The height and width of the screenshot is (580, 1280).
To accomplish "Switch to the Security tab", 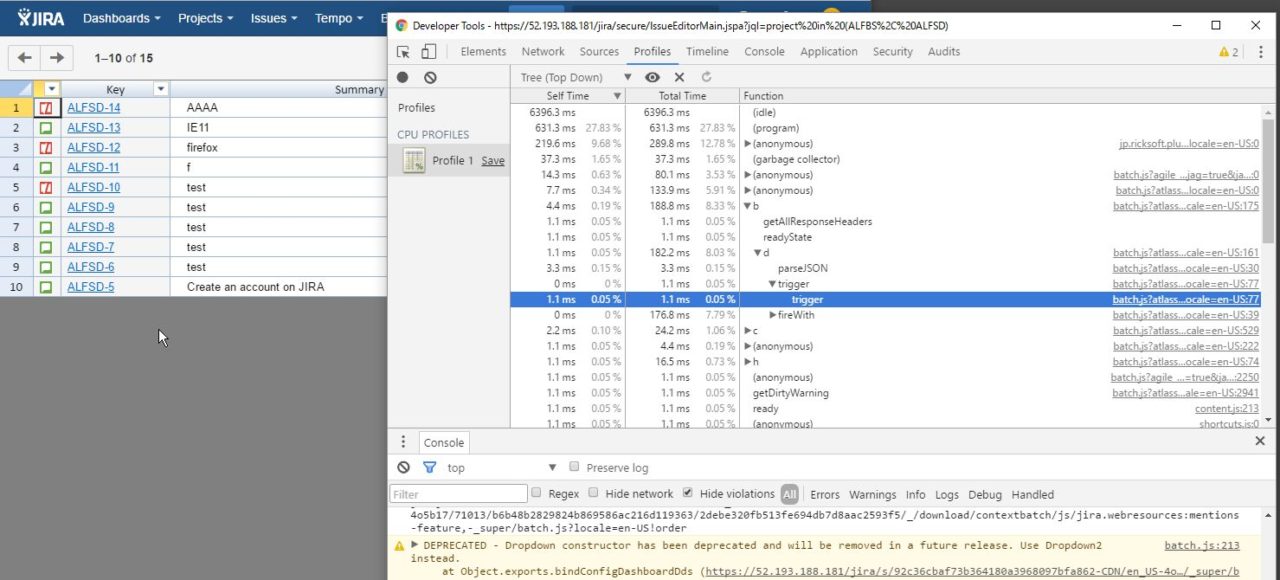I will [x=893, y=52].
